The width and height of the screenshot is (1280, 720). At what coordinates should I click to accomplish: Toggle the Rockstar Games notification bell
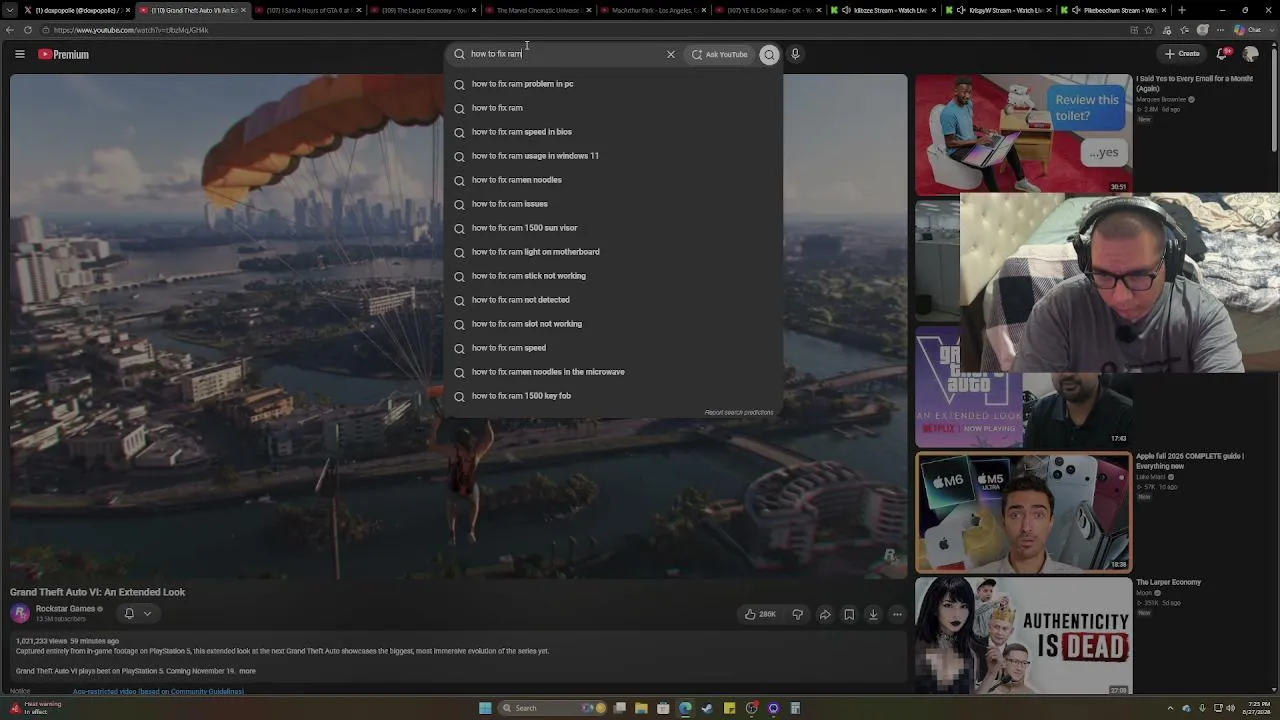(129, 613)
